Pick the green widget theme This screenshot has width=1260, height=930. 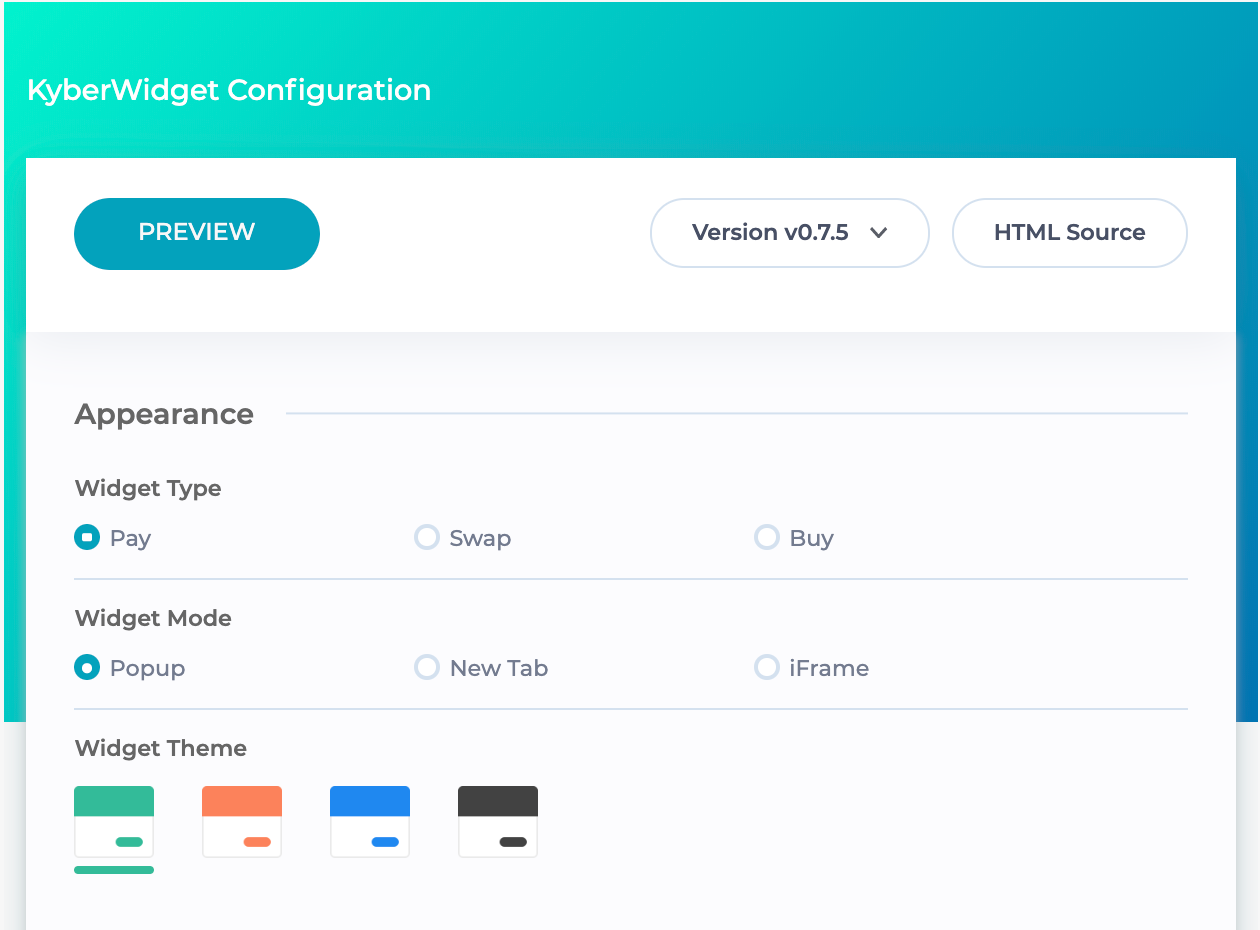click(114, 822)
